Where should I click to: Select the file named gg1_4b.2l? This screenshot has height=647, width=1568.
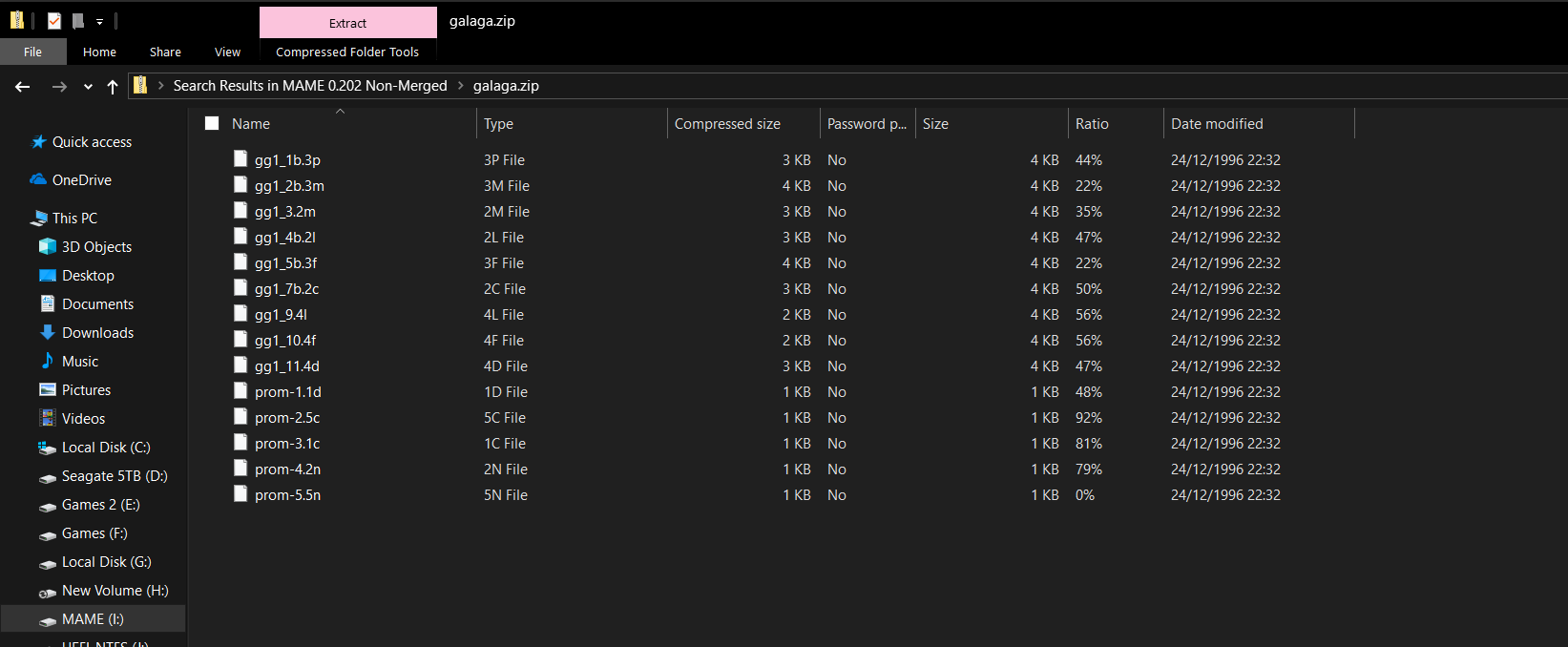(x=285, y=238)
